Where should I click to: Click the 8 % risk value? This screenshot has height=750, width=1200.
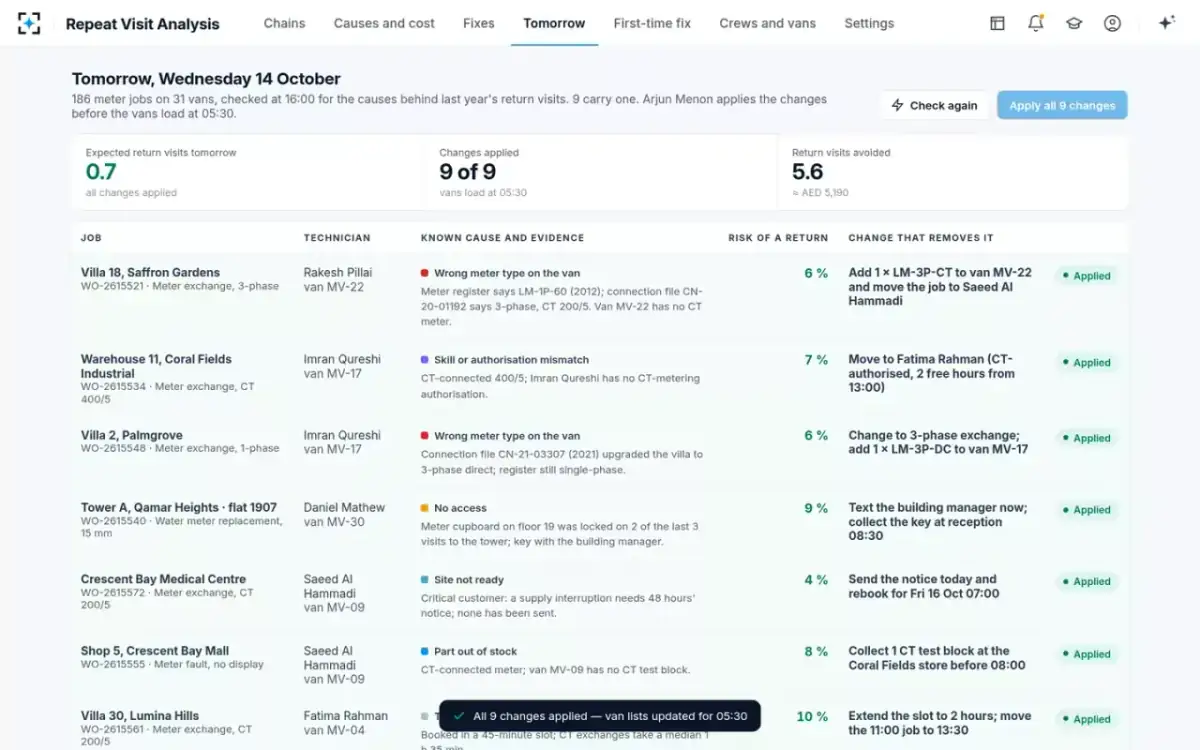(x=816, y=652)
